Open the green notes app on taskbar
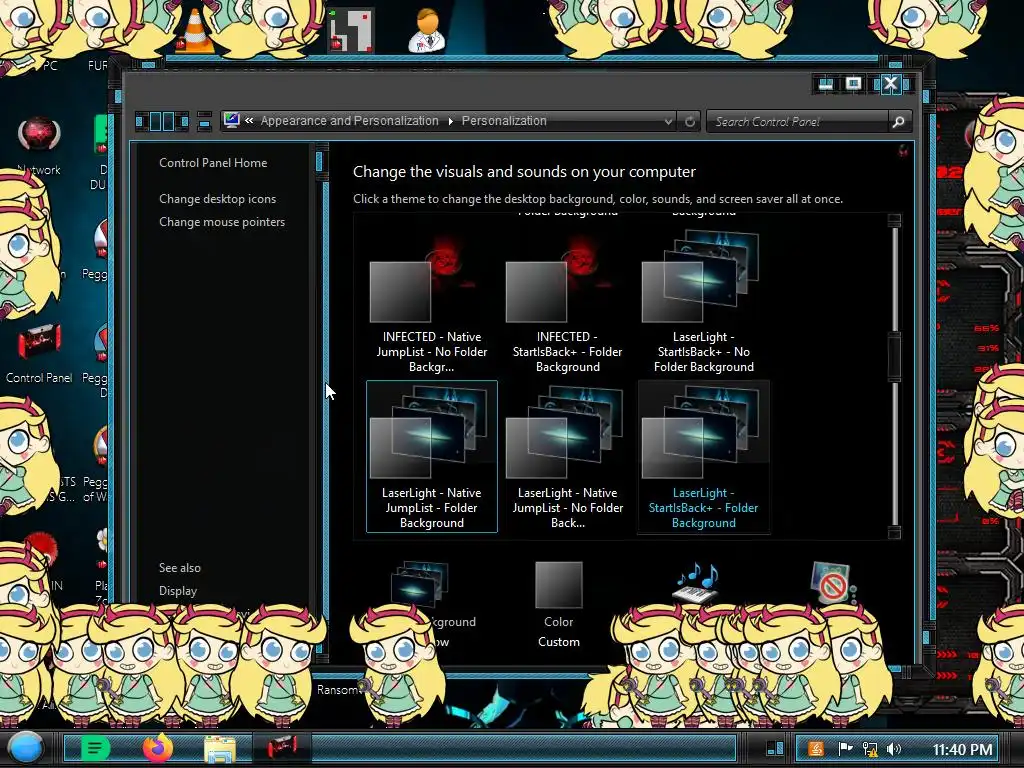Image resolution: width=1024 pixels, height=768 pixels. point(95,748)
